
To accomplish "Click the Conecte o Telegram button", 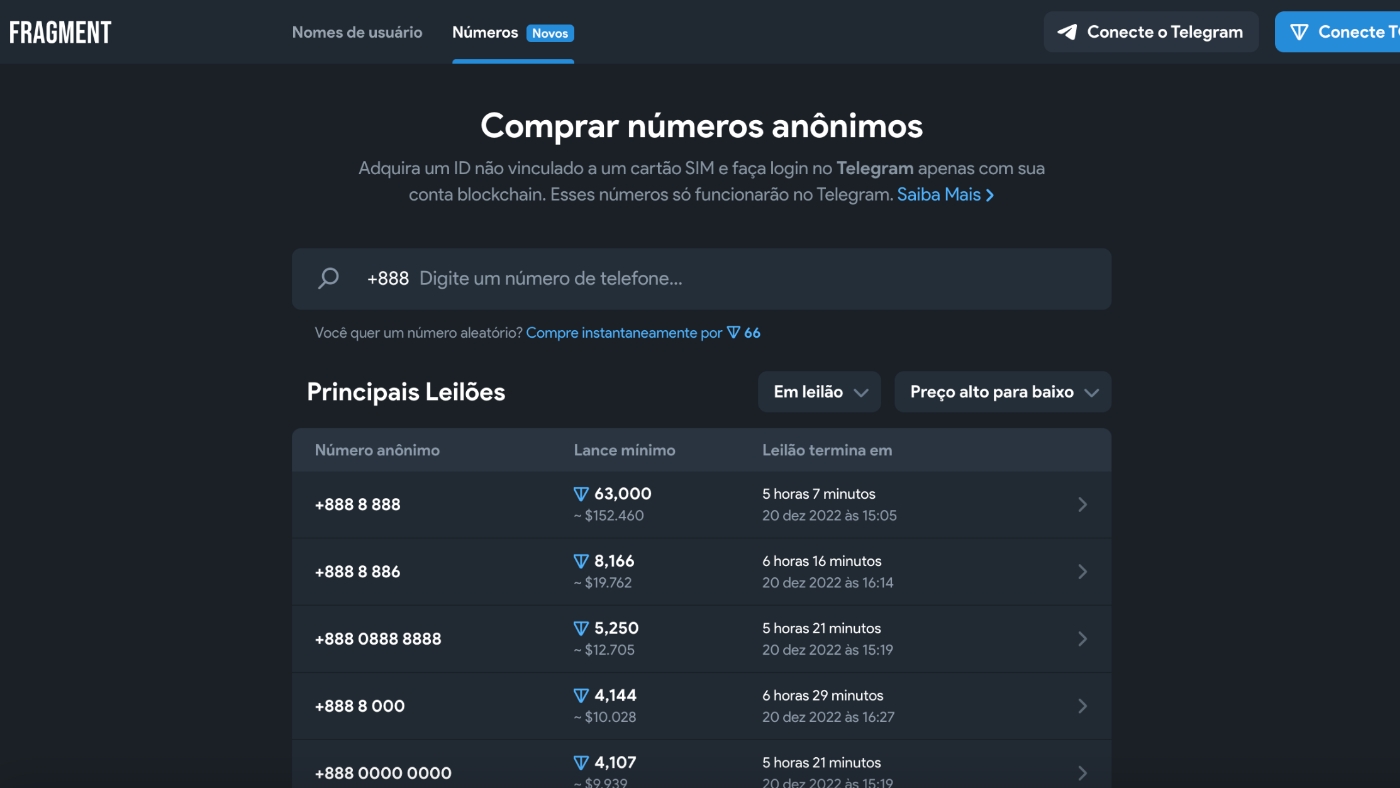I will (1151, 32).
